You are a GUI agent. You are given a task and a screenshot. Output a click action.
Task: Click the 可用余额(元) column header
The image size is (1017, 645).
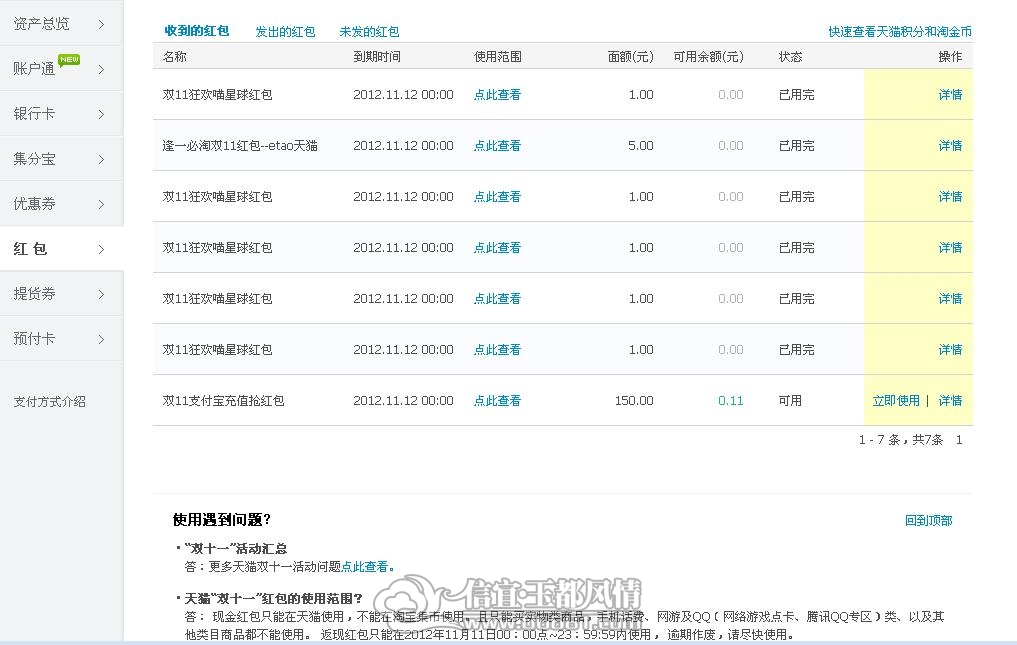coord(708,56)
